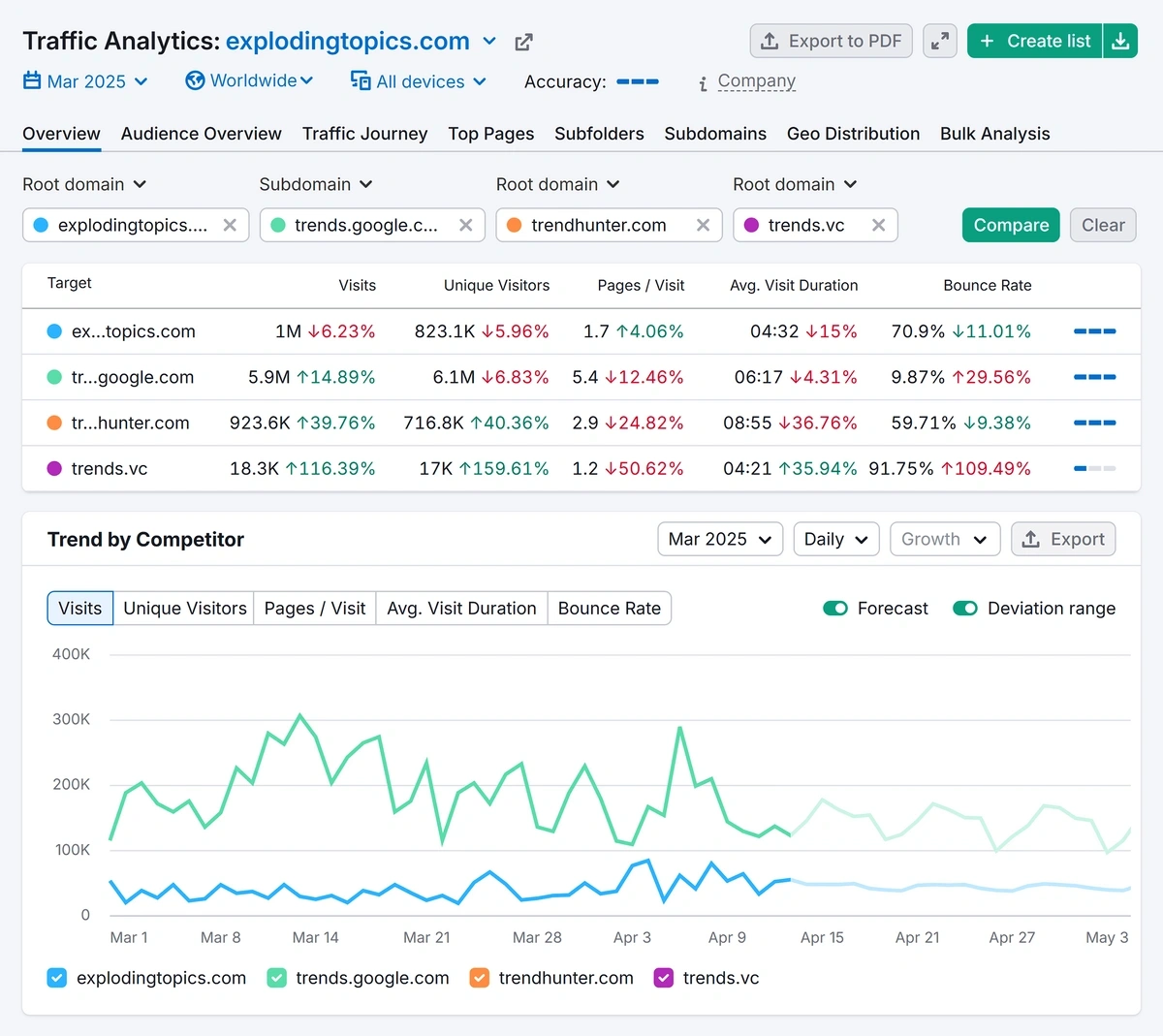
Task: Select Avg. Visit Duration chart tab
Action: click(x=461, y=609)
